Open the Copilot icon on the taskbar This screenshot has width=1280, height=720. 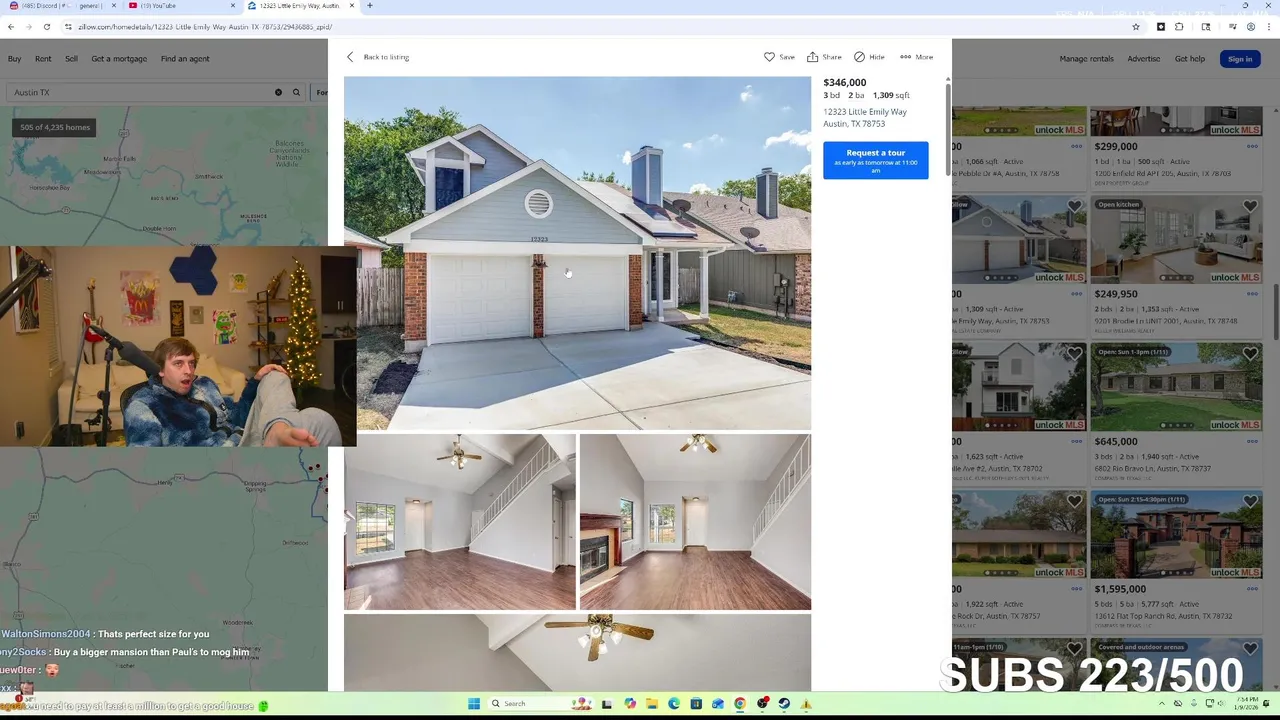(x=629, y=704)
